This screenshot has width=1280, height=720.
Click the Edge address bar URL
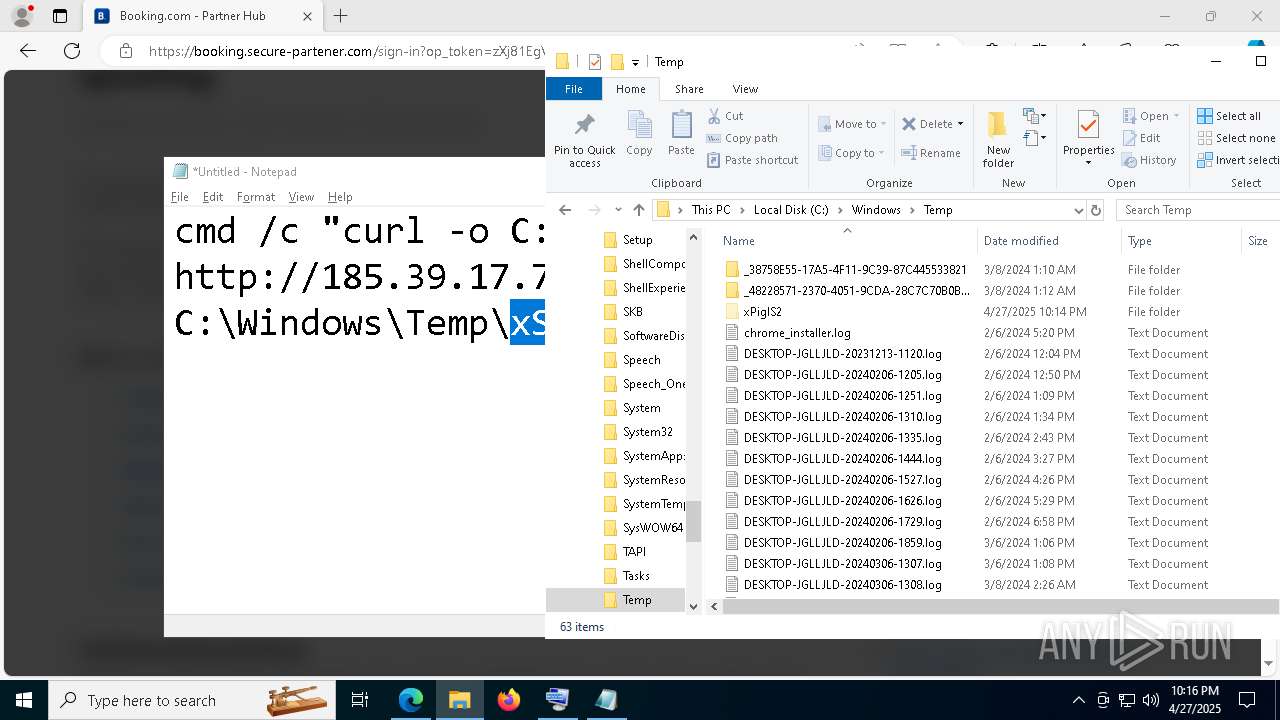(x=346, y=51)
